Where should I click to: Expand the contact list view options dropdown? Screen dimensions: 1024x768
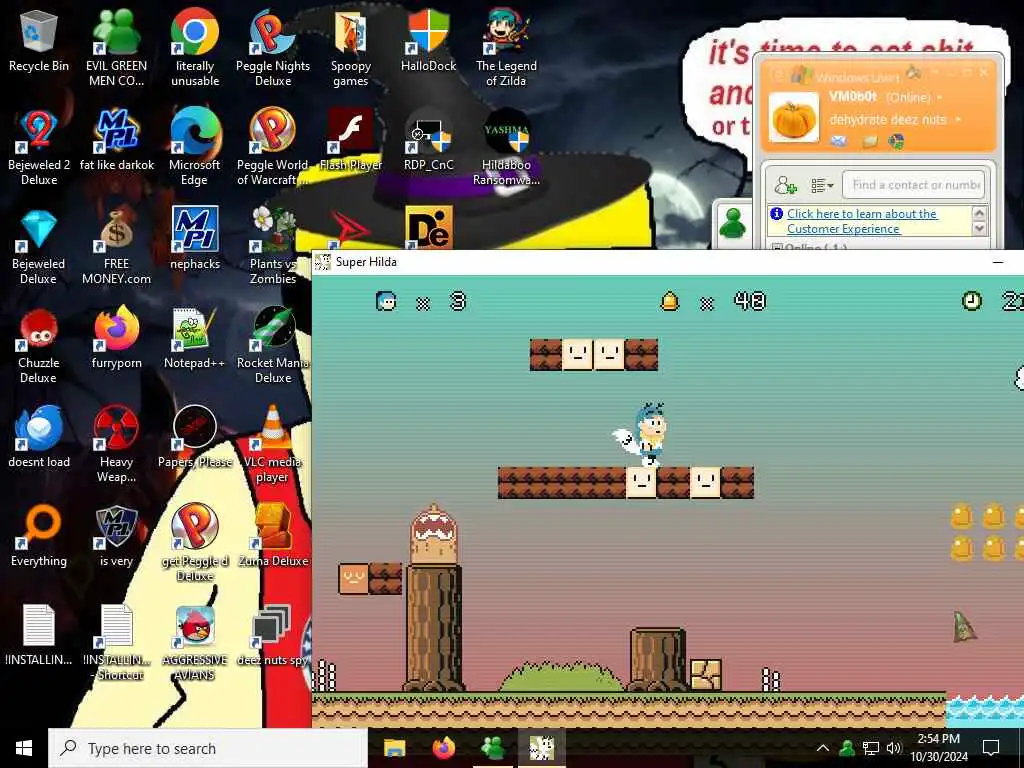coord(822,186)
